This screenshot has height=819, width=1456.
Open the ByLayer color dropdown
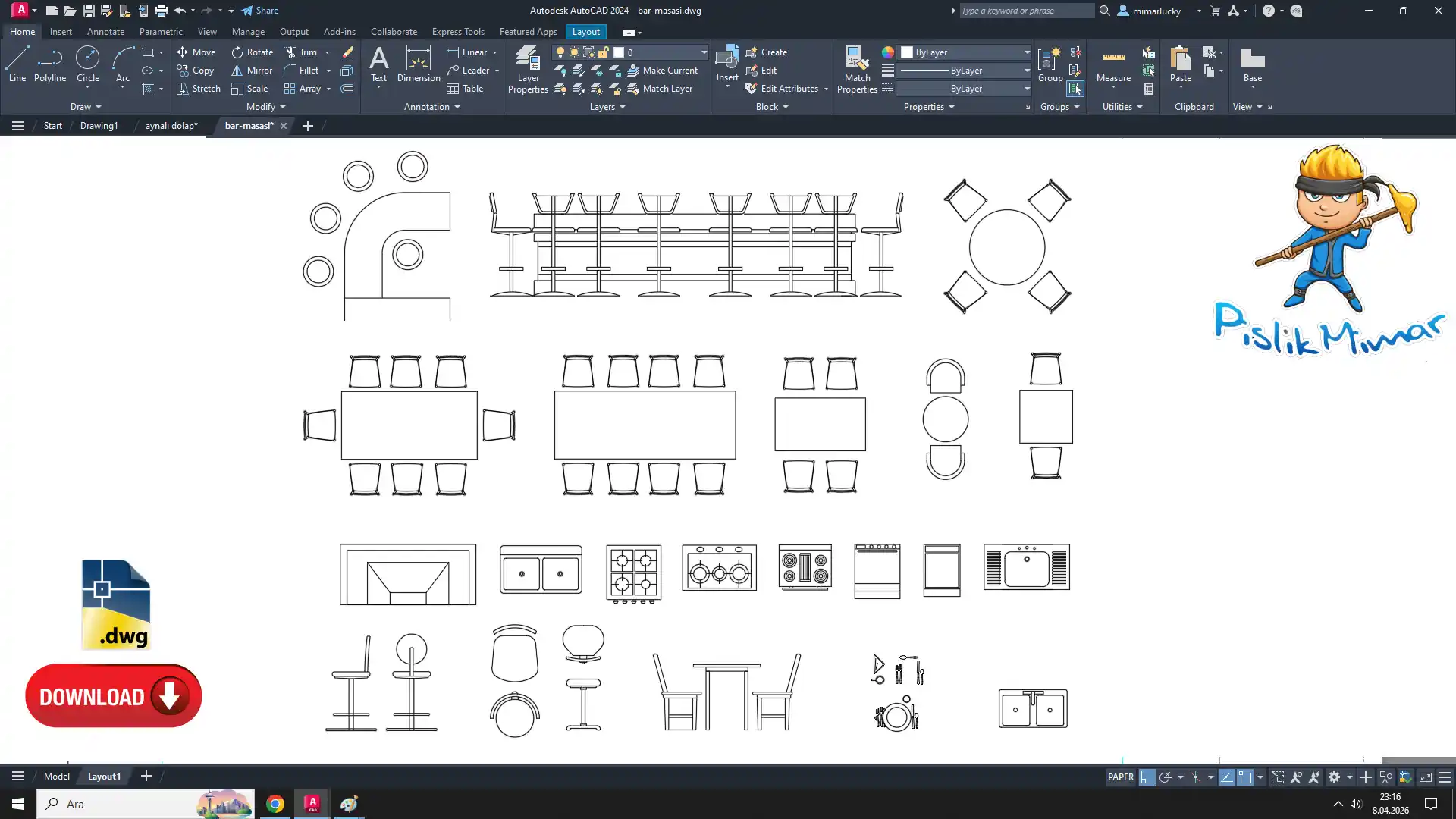tap(1027, 52)
